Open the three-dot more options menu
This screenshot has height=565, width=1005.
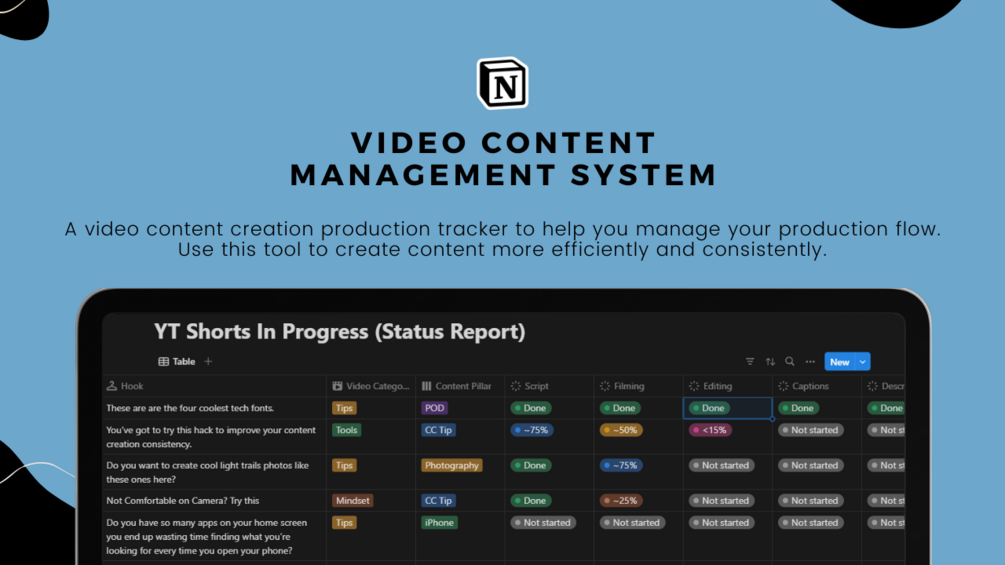[810, 361]
